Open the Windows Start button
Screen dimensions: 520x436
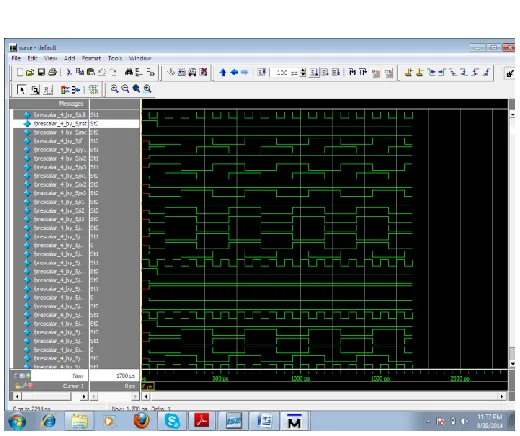(17, 421)
